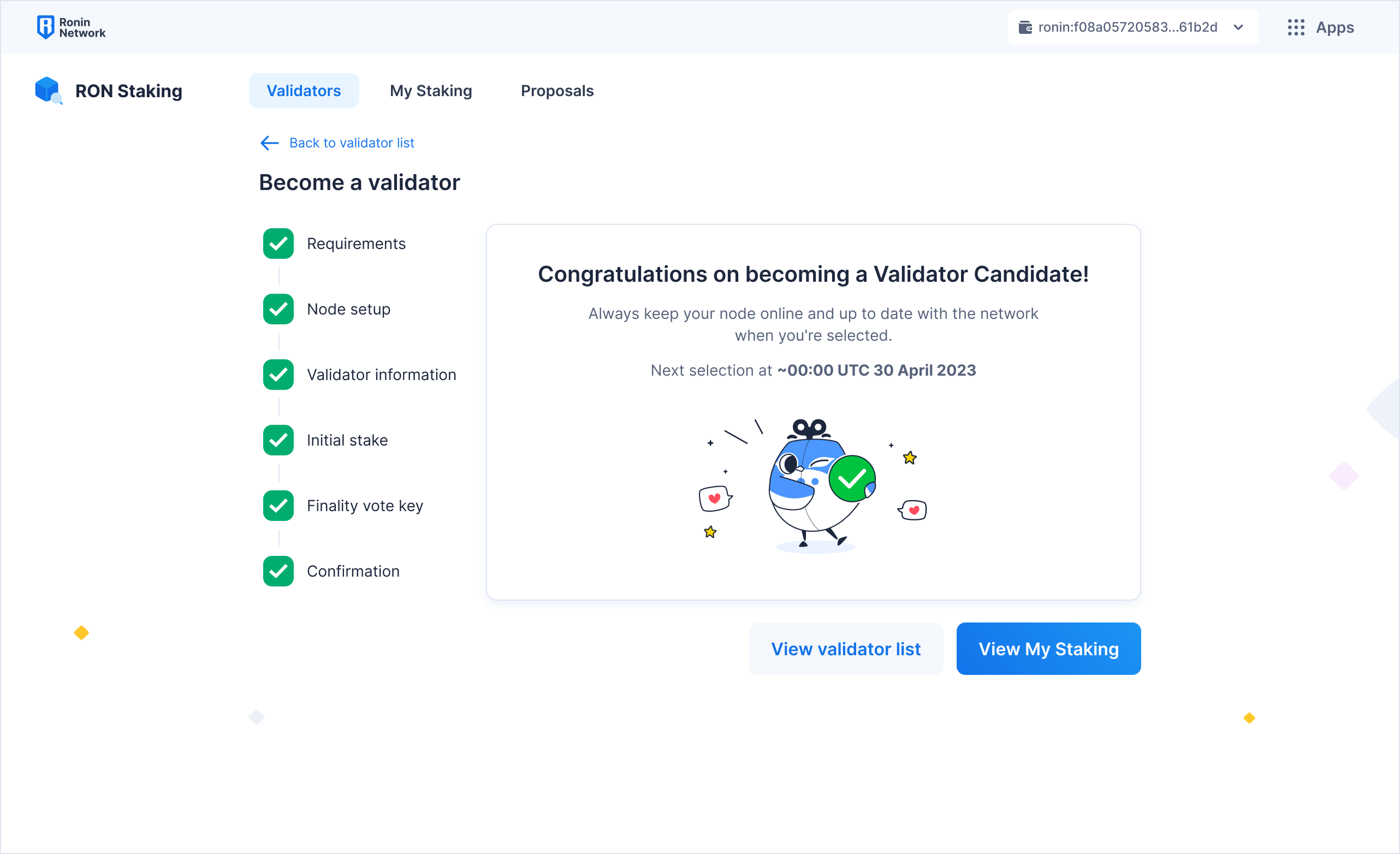The height and width of the screenshot is (854, 1400).
Task: Open the ronin:f08a05720583...61b2d account selector
Action: (1133, 27)
